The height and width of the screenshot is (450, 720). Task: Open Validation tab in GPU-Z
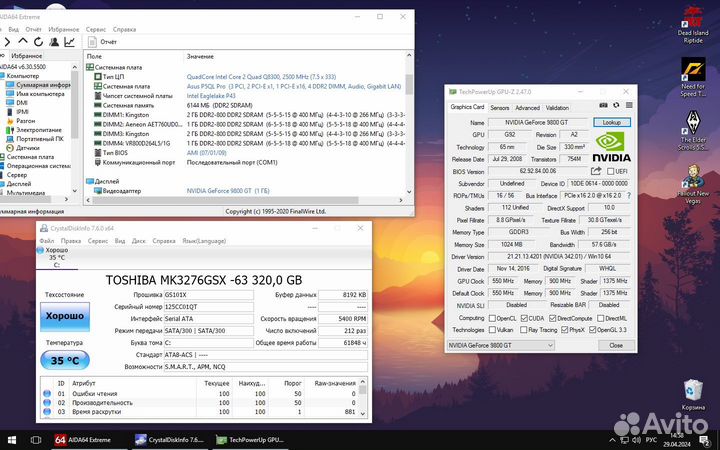[557, 108]
